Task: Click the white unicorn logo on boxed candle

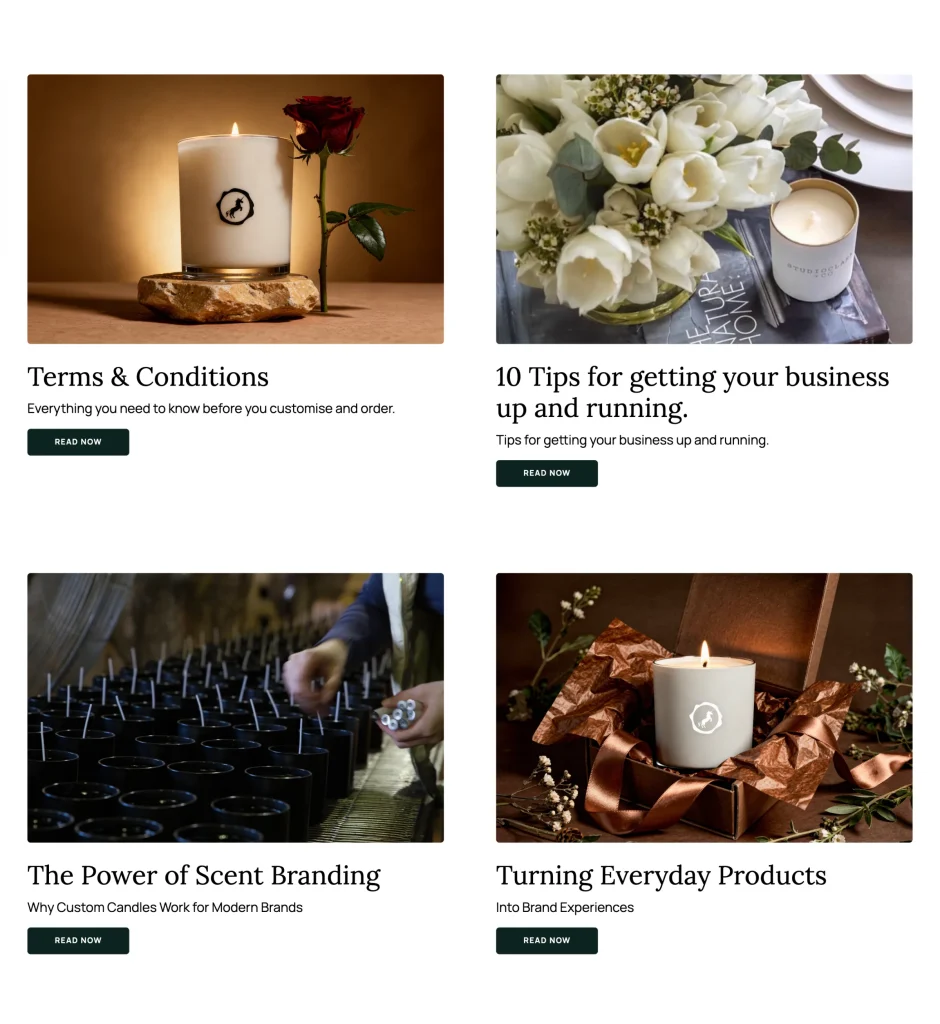Action: tap(705, 718)
